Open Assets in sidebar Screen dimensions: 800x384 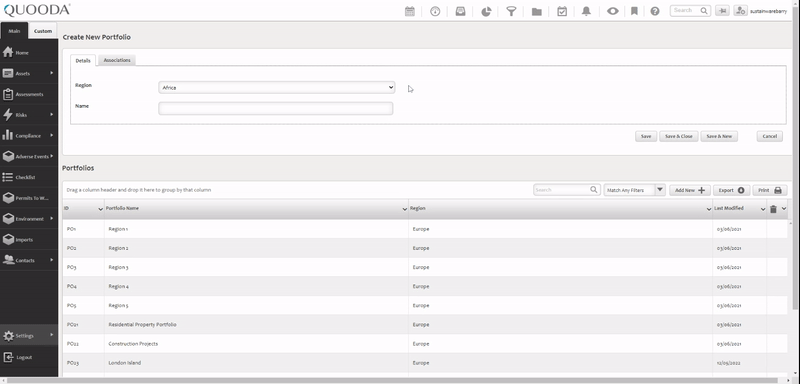coord(29,73)
